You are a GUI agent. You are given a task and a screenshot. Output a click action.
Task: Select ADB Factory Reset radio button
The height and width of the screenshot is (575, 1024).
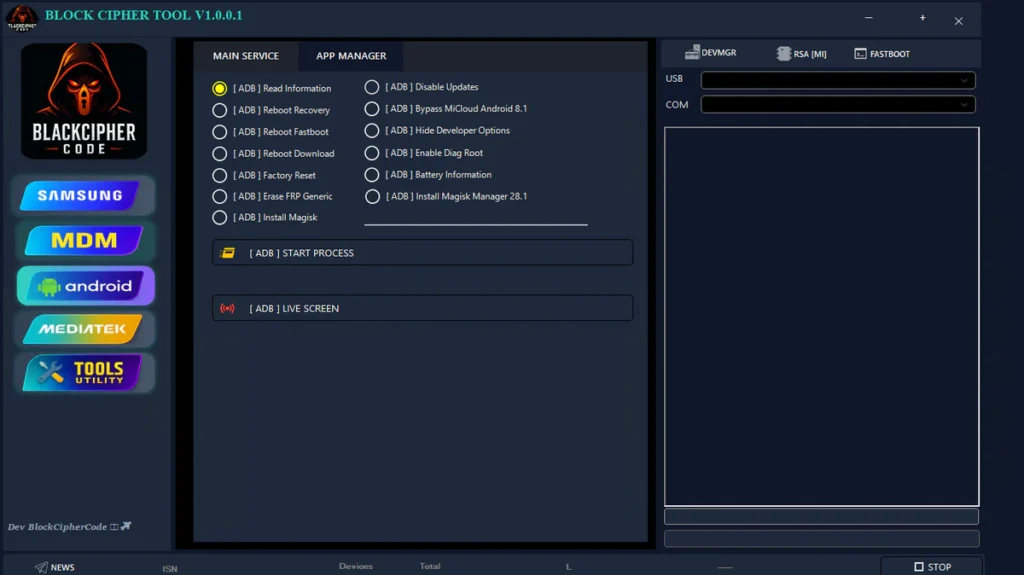pos(220,175)
